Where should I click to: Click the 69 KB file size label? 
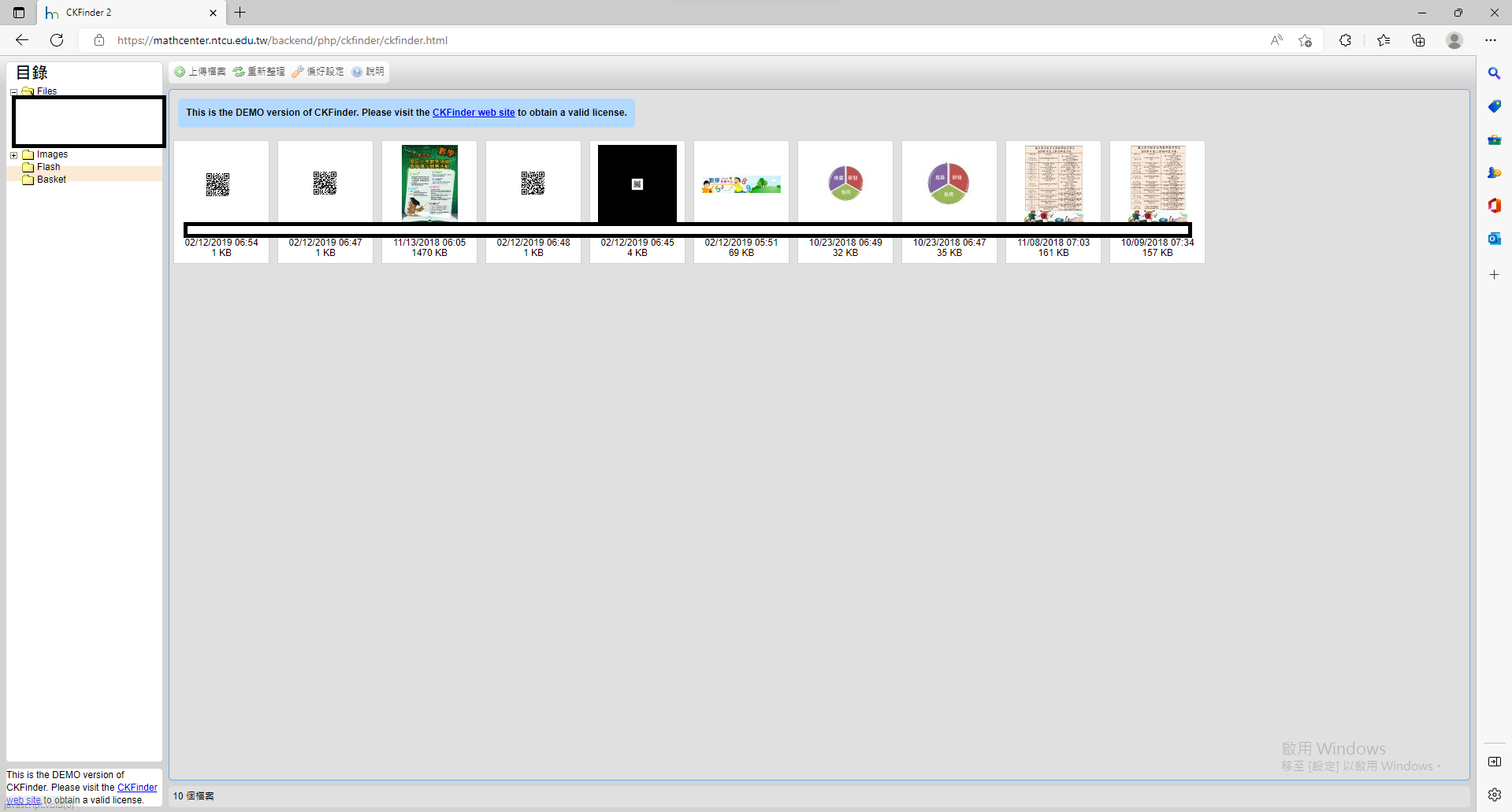coord(741,253)
